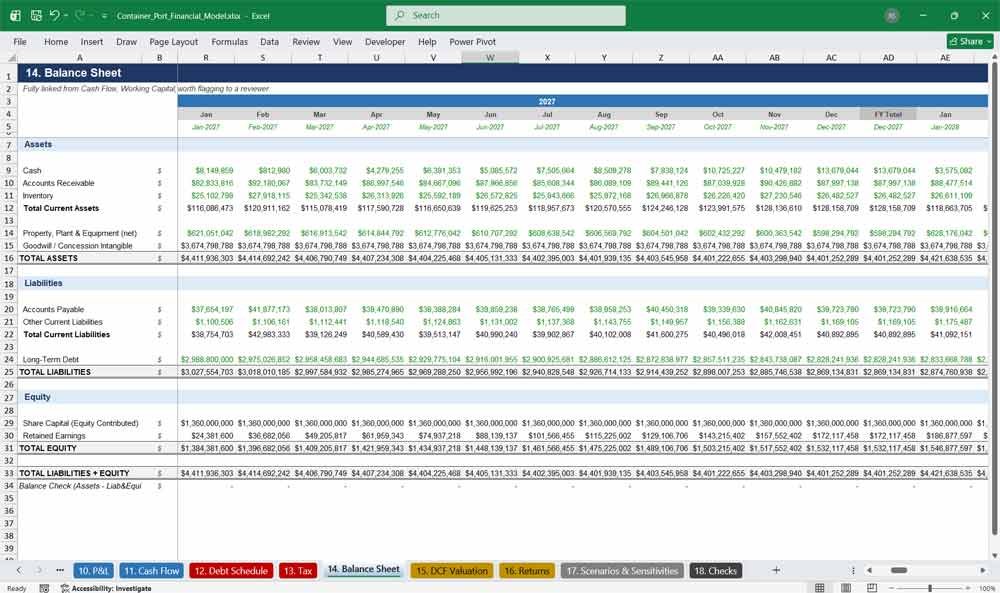
Task: Switch to the Insert ribbon tab
Action: click(92, 41)
